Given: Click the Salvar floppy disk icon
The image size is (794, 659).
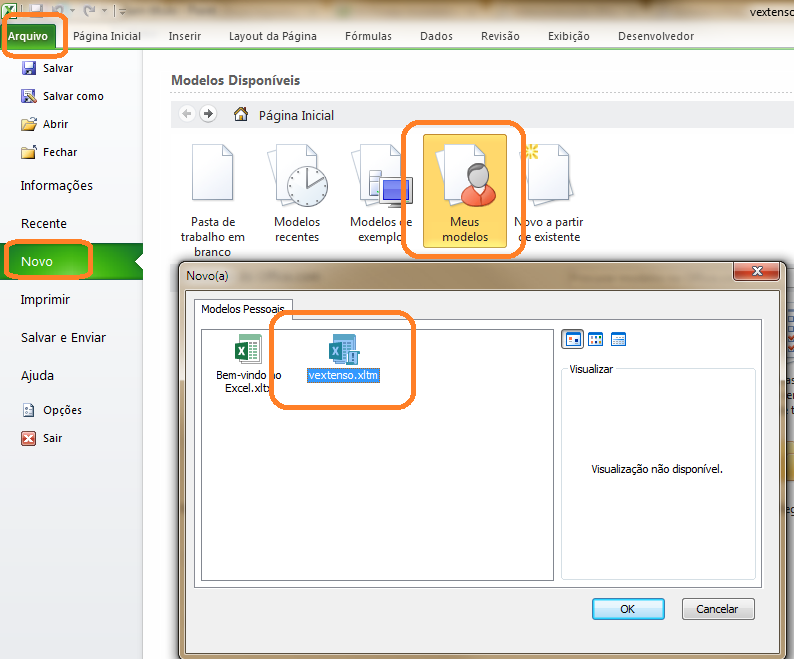Looking at the screenshot, I should 29,68.
